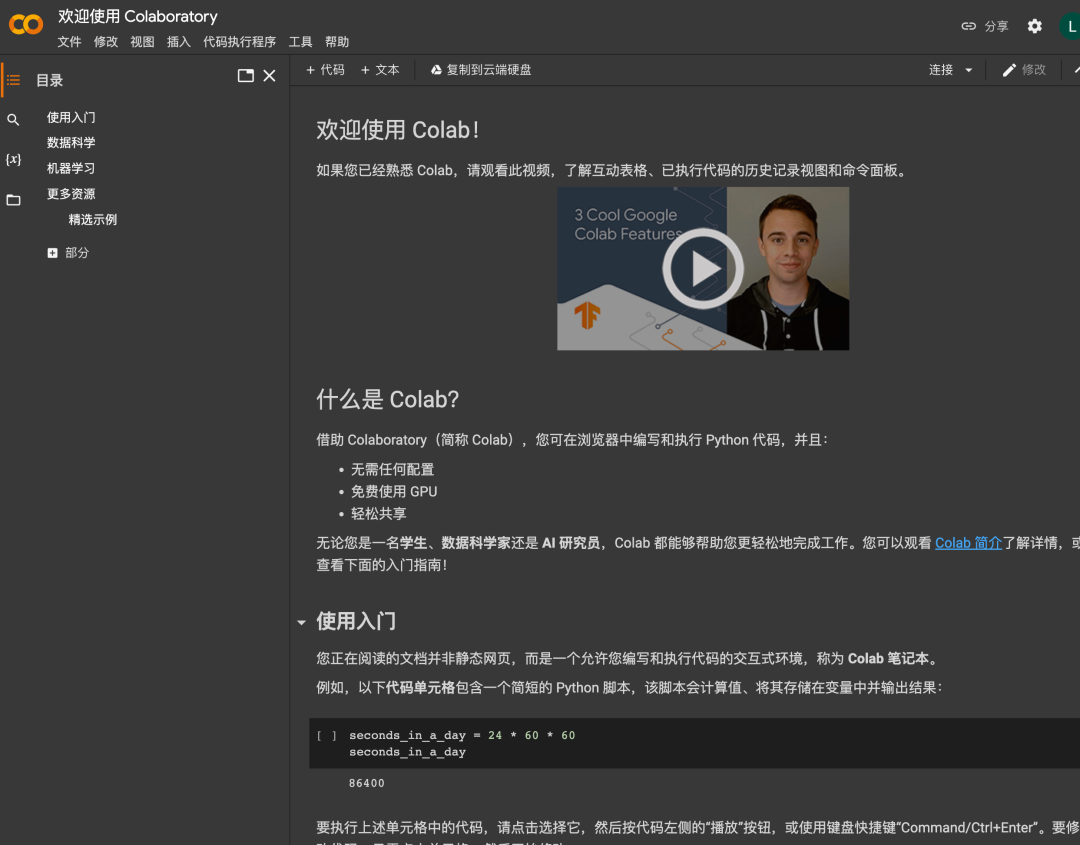Click the 无需任何配置 bullet
This screenshot has height=845, width=1080.
tap(393, 470)
